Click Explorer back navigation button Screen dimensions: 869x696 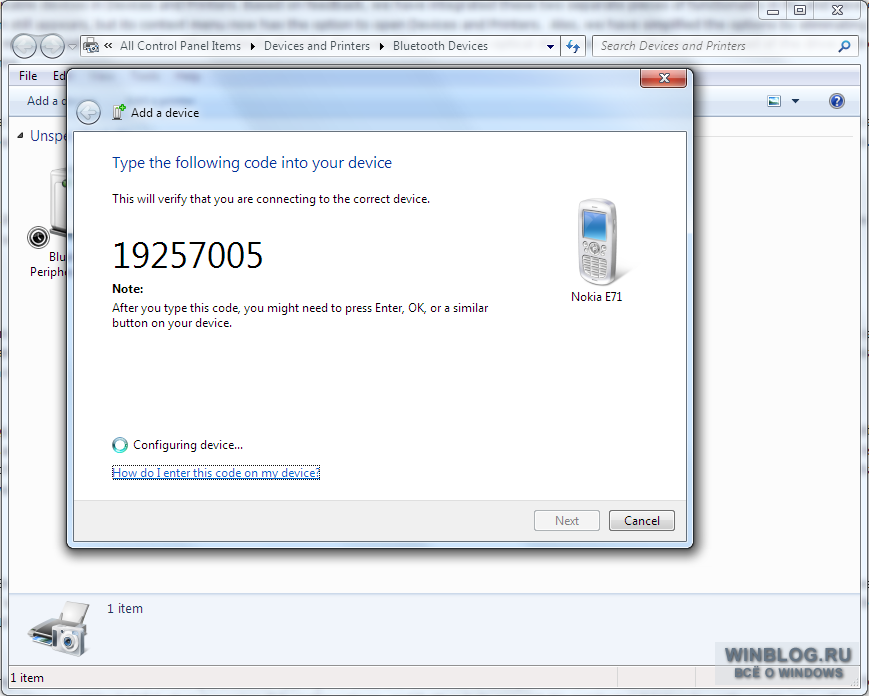click(x=24, y=47)
